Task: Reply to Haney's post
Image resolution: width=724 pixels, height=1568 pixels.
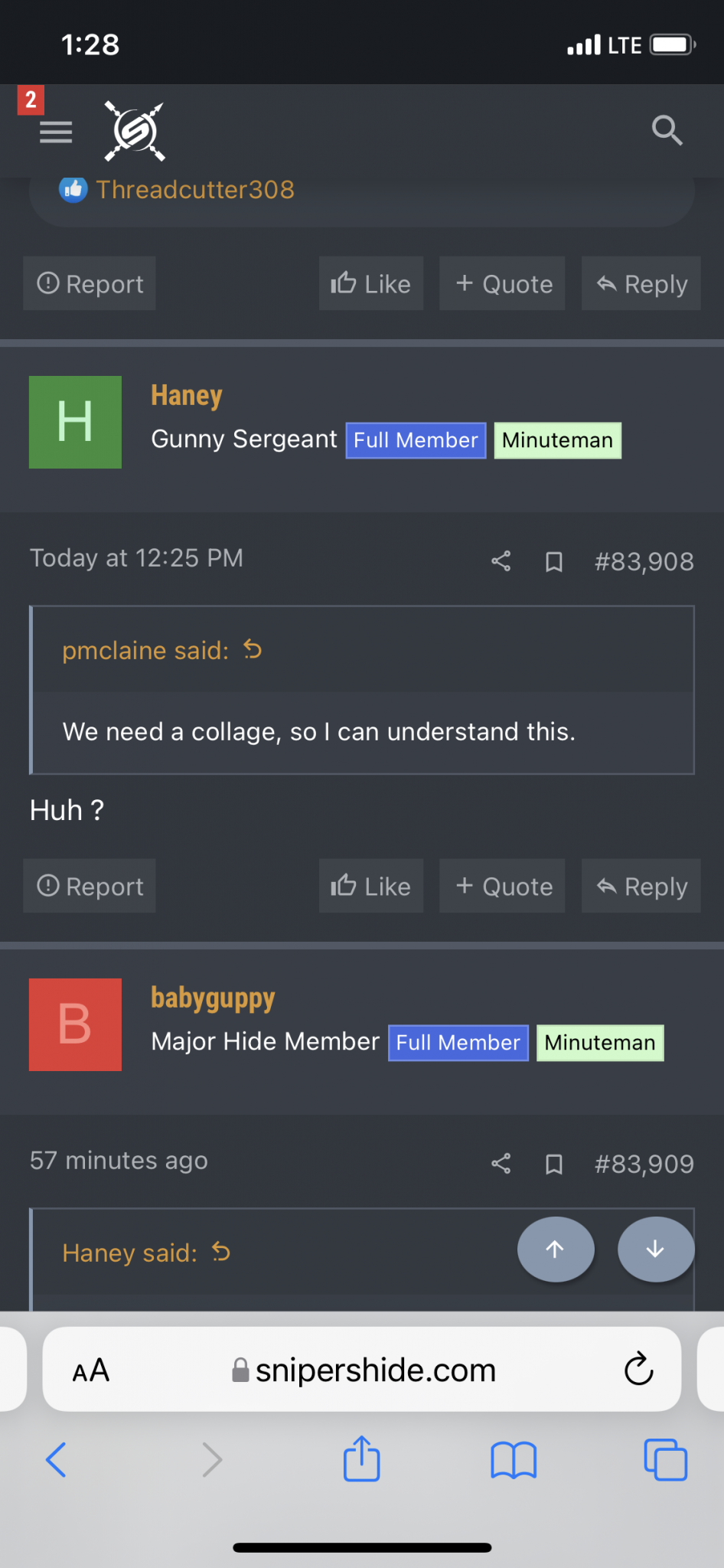Action: pos(641,886)
